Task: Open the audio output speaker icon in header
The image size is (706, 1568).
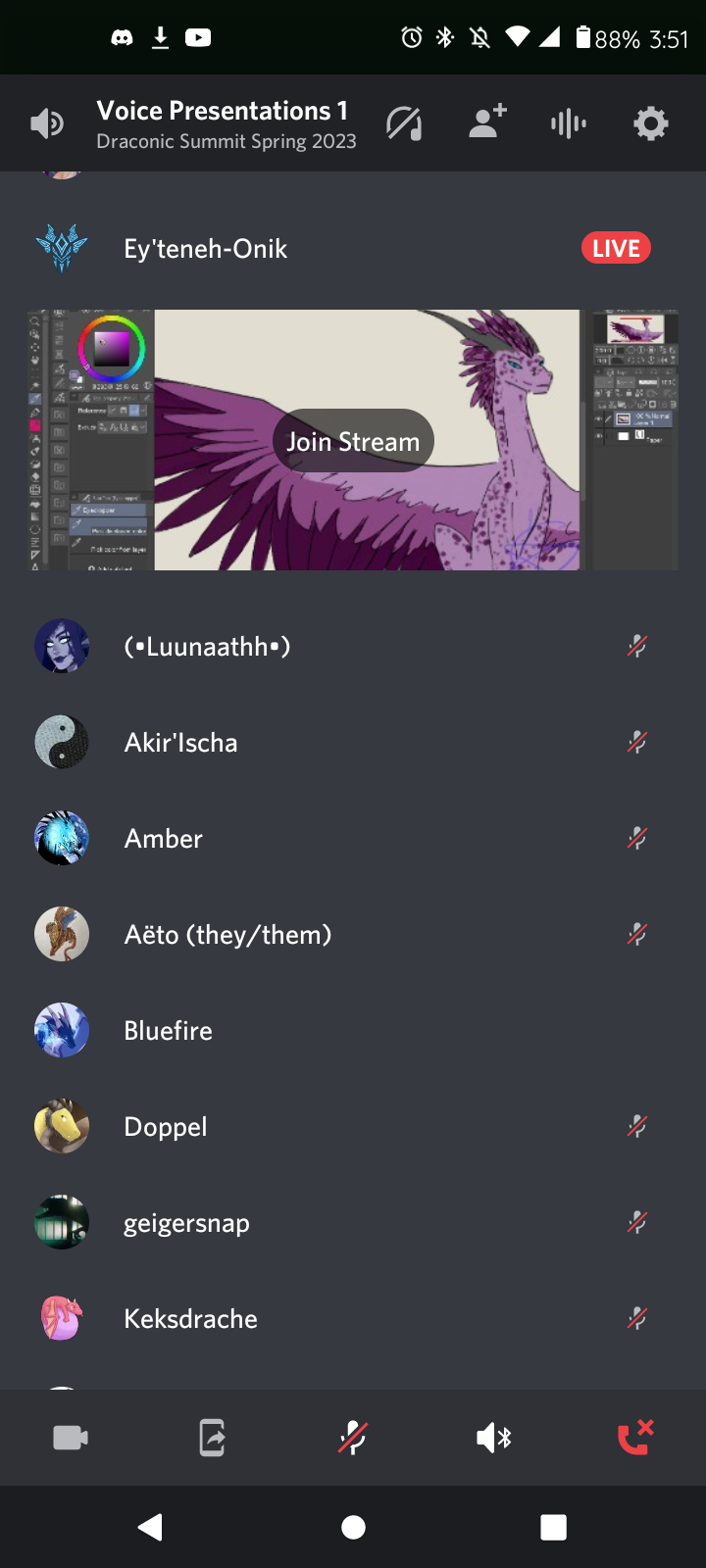Action: point(47,123)
